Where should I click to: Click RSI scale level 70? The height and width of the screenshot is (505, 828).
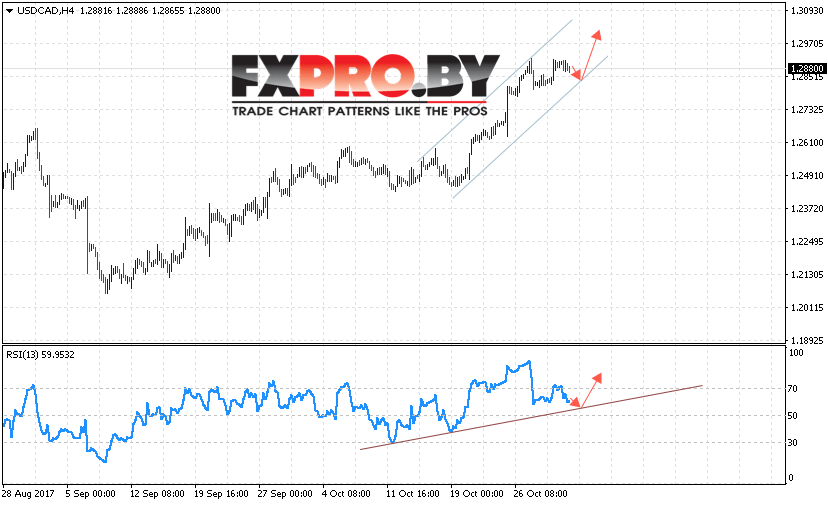tap(792, 389)
